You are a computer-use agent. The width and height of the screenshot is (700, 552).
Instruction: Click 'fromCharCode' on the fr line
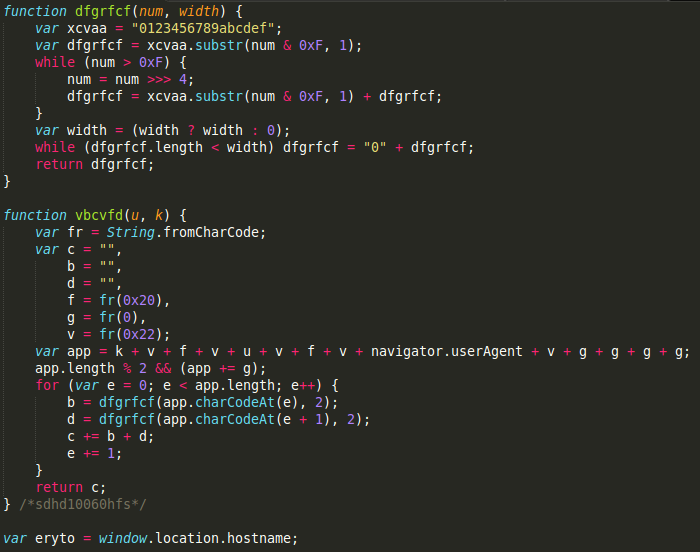click(211, 232)
